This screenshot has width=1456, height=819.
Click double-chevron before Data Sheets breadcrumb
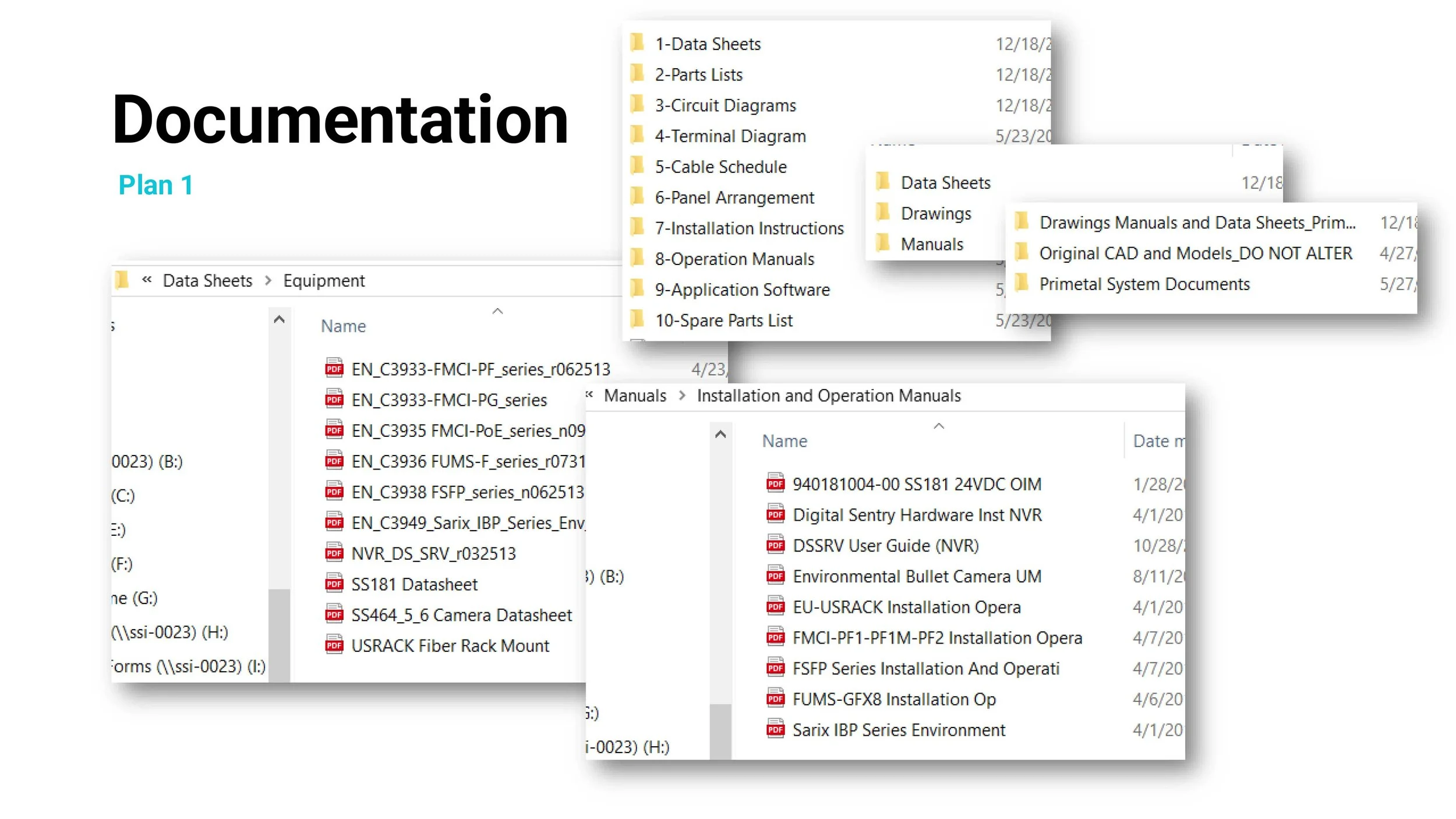(x=147, y=280)
